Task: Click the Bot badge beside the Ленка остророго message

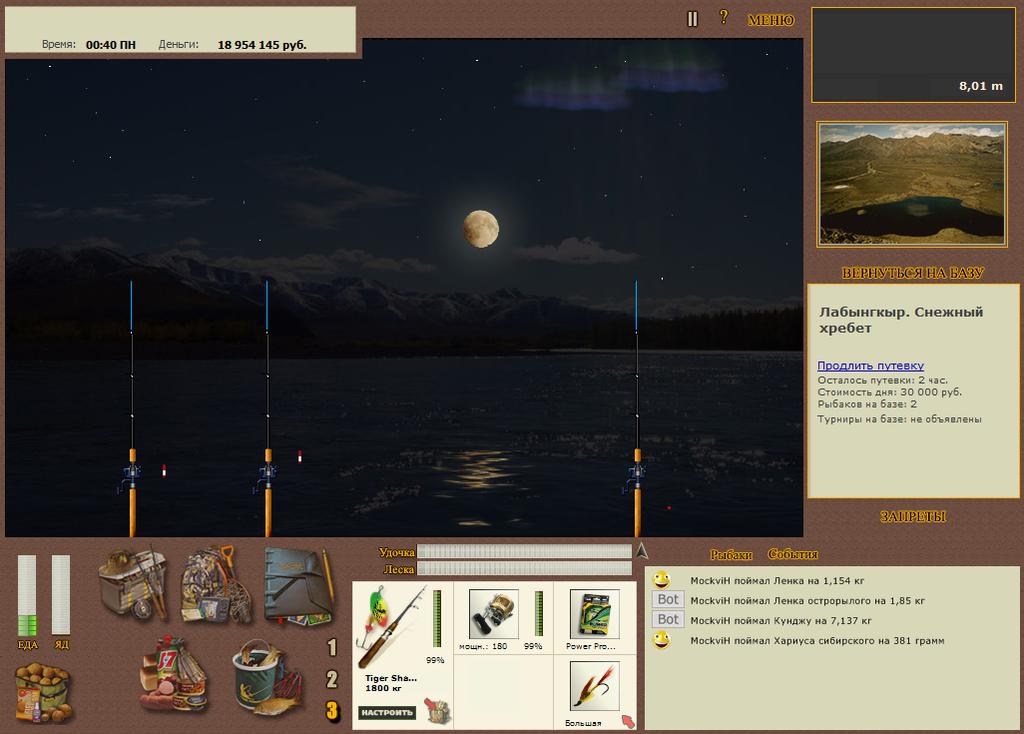Action: tap(668, 599)
